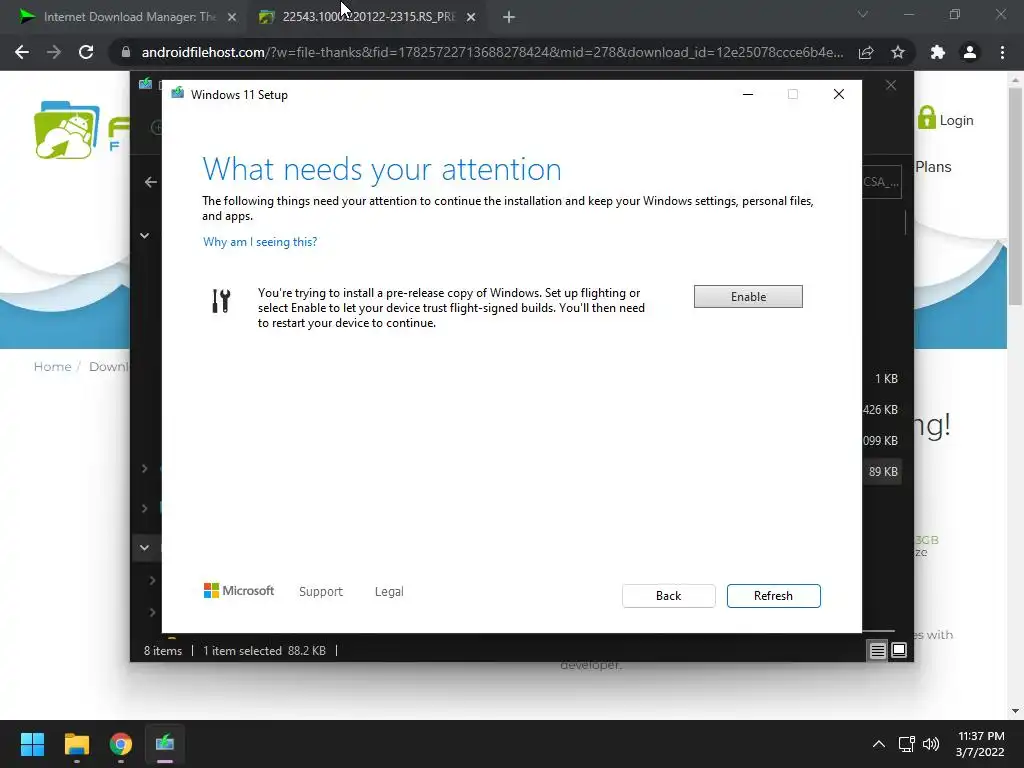Click the Refresh button in Setup
The height and width of the screenshot is (768, 1024).
tap(773, 596)
